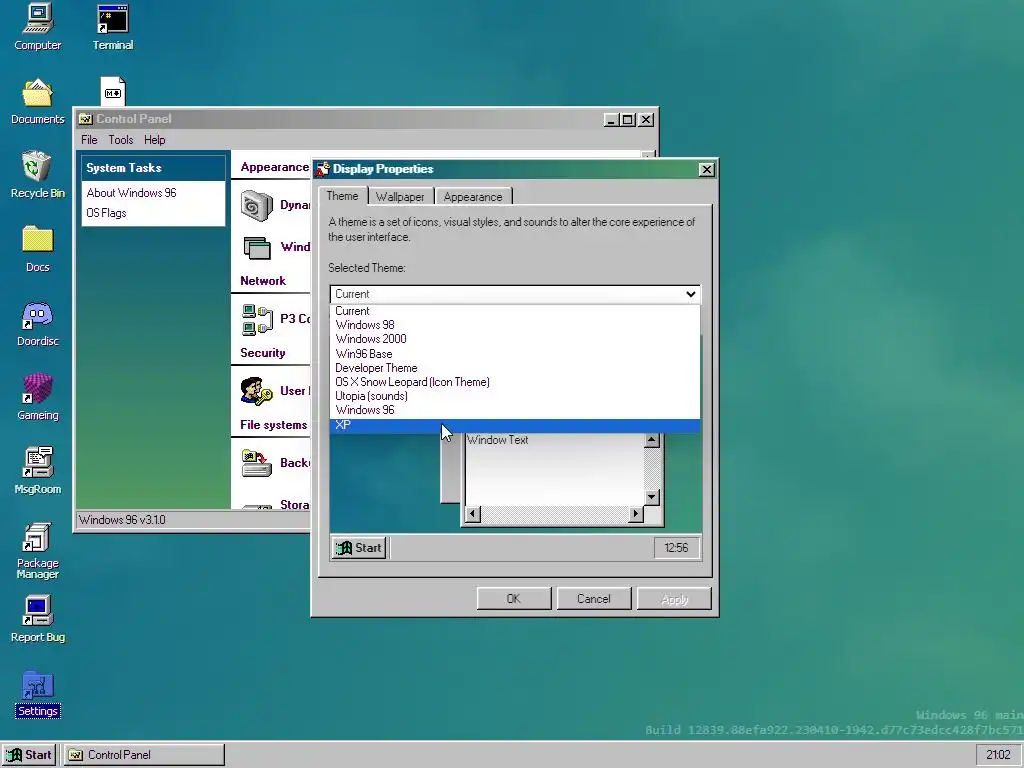Click the Network section heading

click(x=263, y=281)
